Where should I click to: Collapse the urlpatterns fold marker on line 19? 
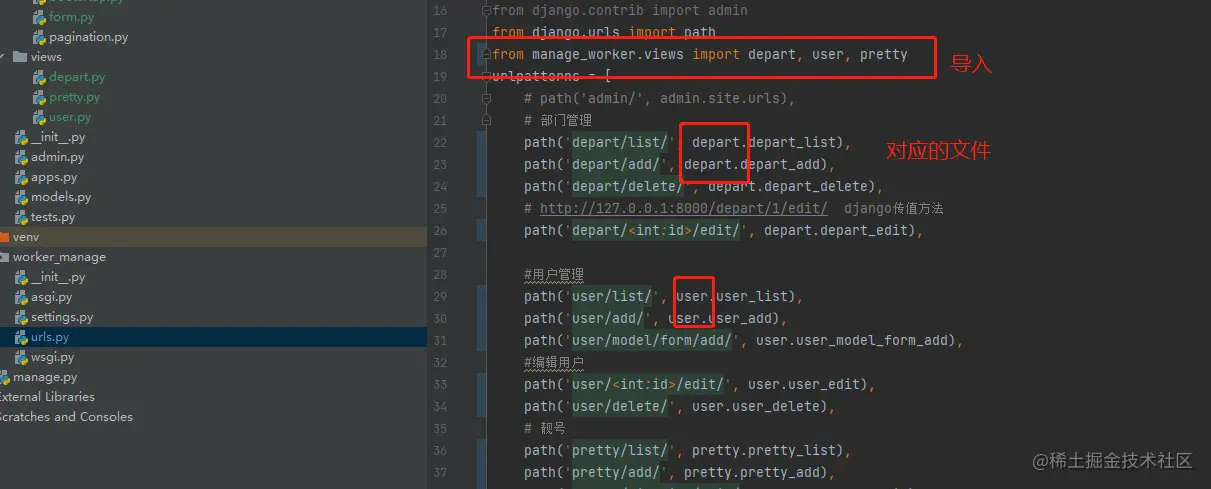[x=487, y=77]
